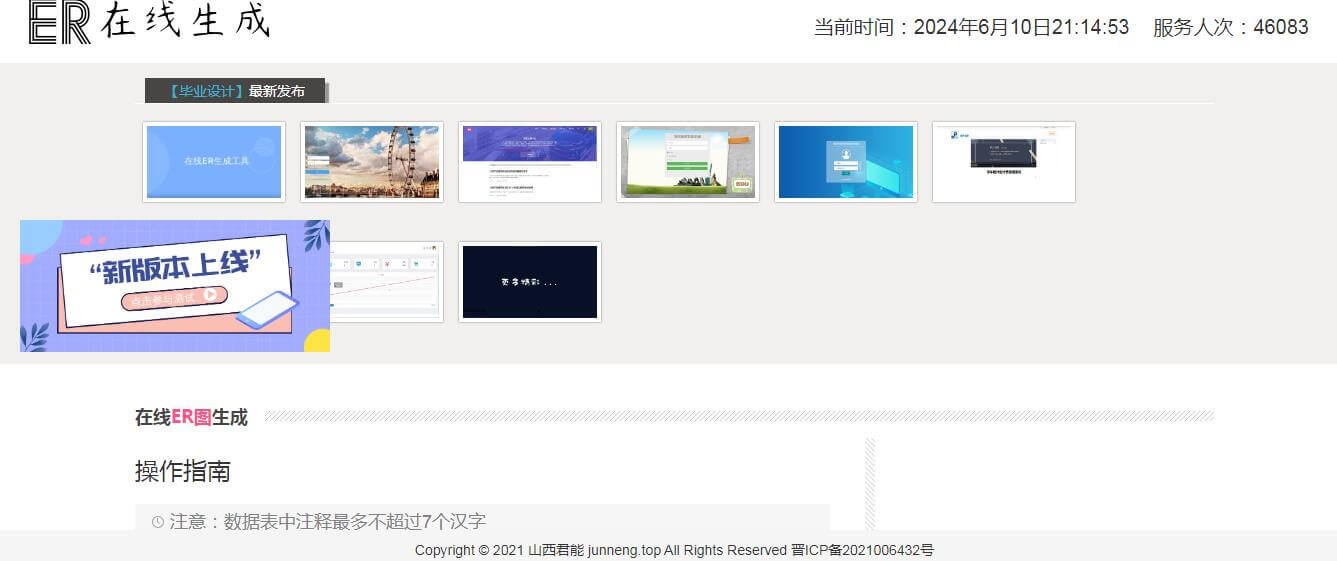
Task: Click the clock icon beside the 注意 note
Action: (158, 522)
